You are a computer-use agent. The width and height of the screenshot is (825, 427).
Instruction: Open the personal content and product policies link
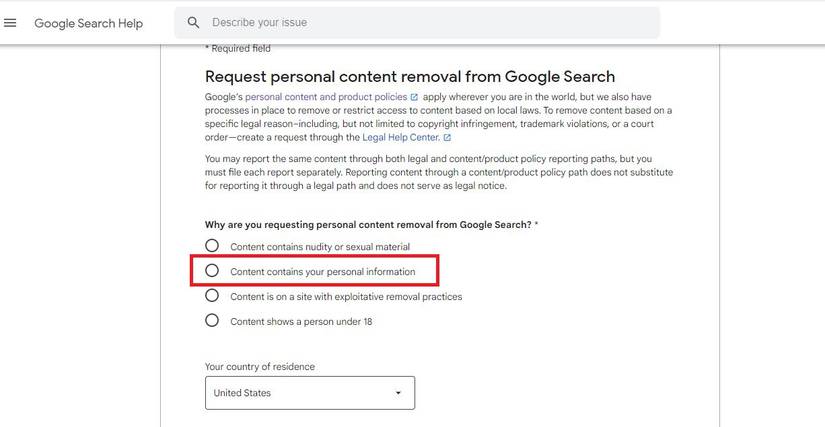[326, 97]
